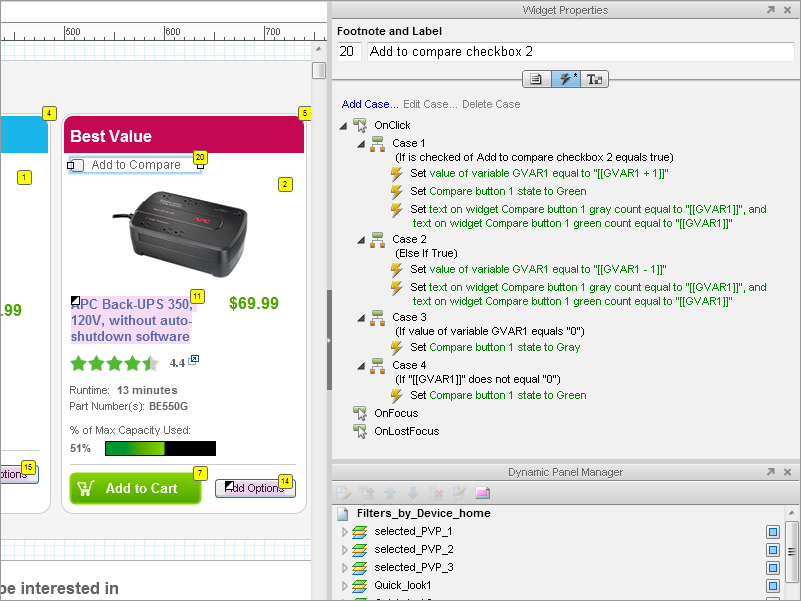801x601 pixels.
Task: Switch to the Interactions lightning tab
Action: [x=566, y=79]
